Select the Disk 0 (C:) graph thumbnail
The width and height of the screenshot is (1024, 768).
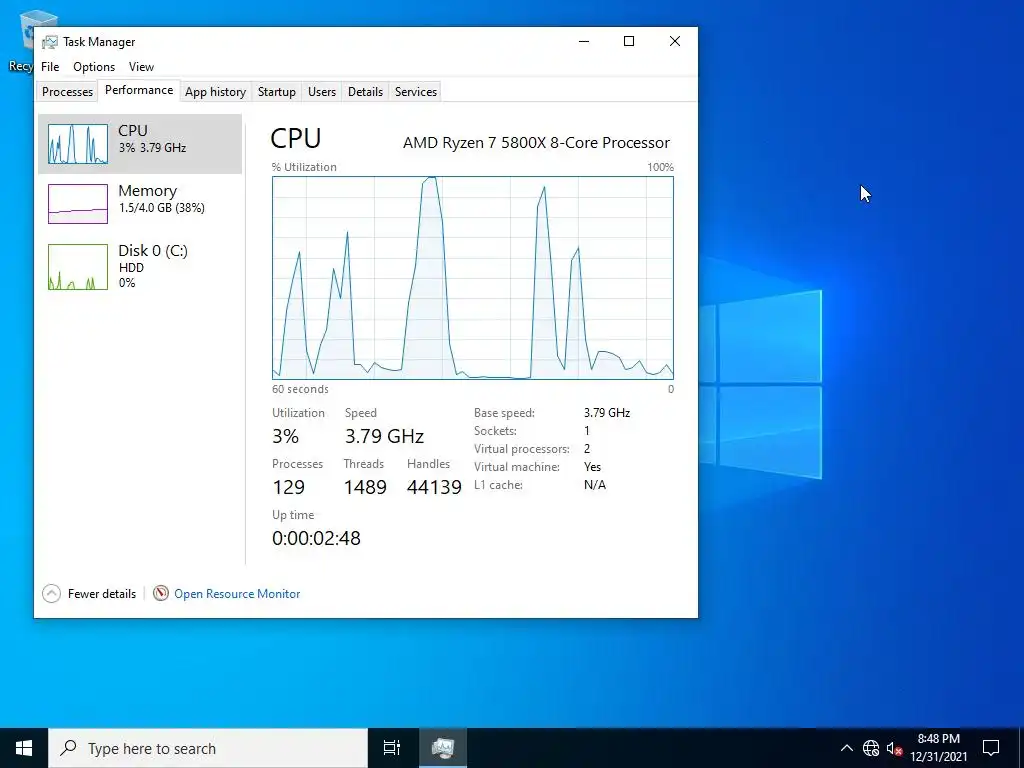78,266
